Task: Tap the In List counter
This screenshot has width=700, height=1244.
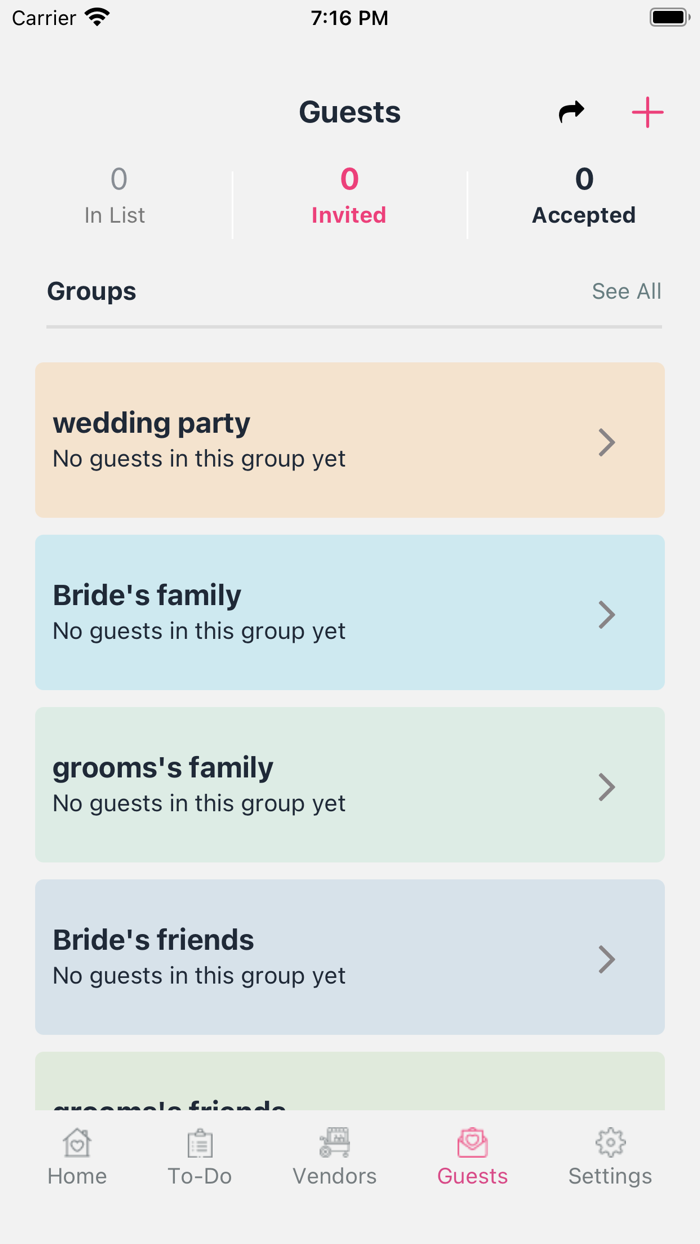Action: point(117,196)
